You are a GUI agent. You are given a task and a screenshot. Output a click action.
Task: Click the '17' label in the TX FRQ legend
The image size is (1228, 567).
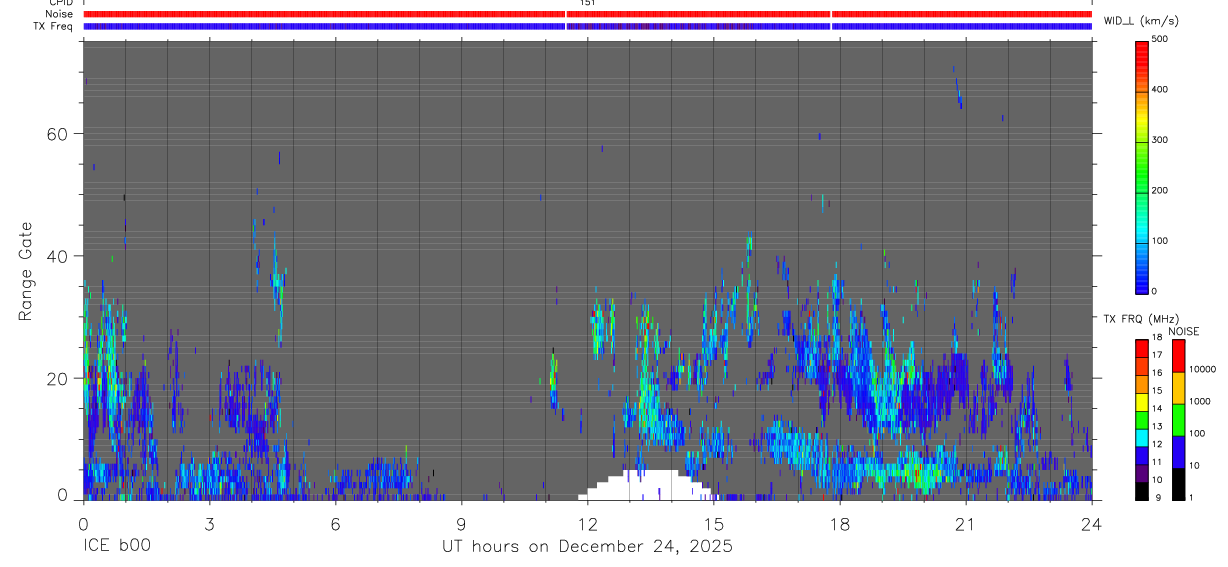point(1159,355)
